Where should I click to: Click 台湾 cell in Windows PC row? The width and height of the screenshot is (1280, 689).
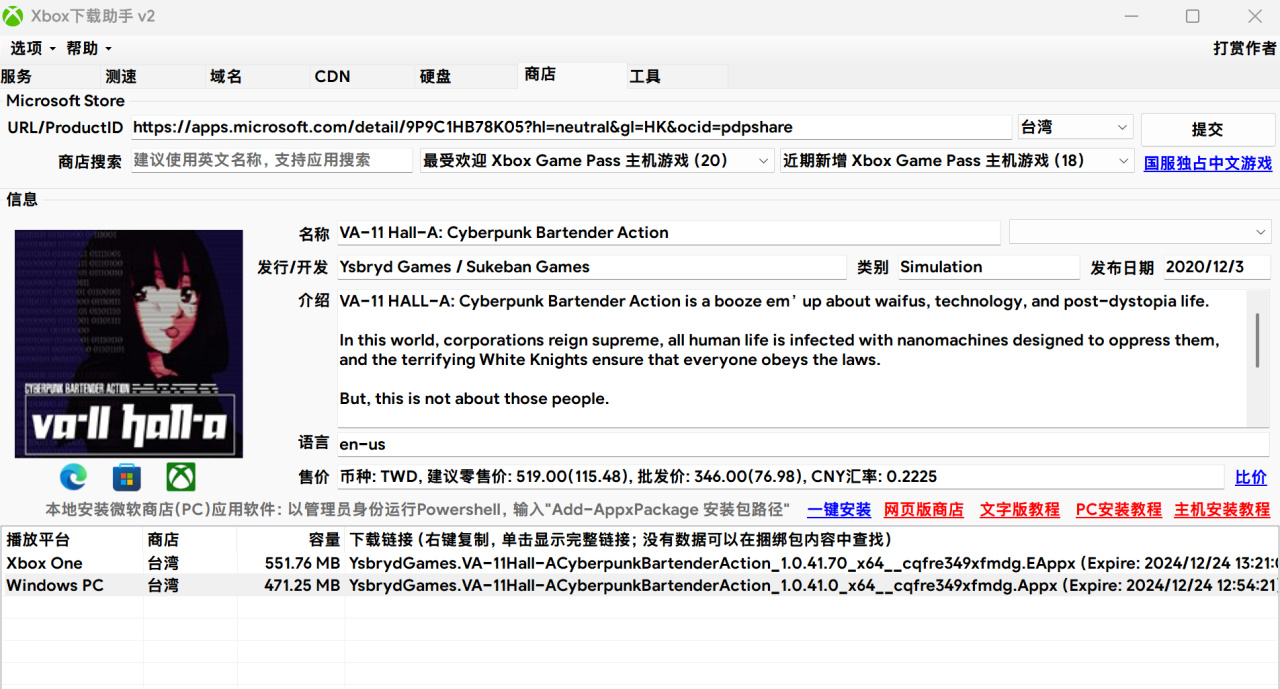pos(163,585)
